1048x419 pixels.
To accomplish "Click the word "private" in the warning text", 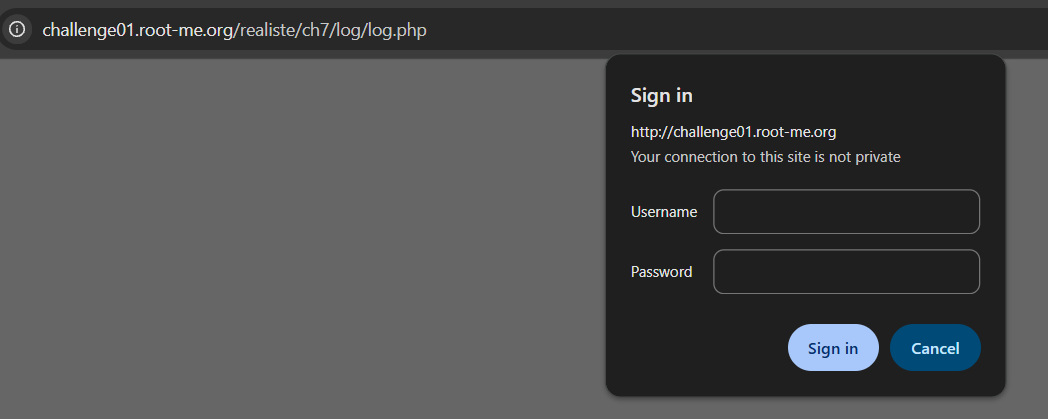I will pyautogui.click(x=876, y=157).
